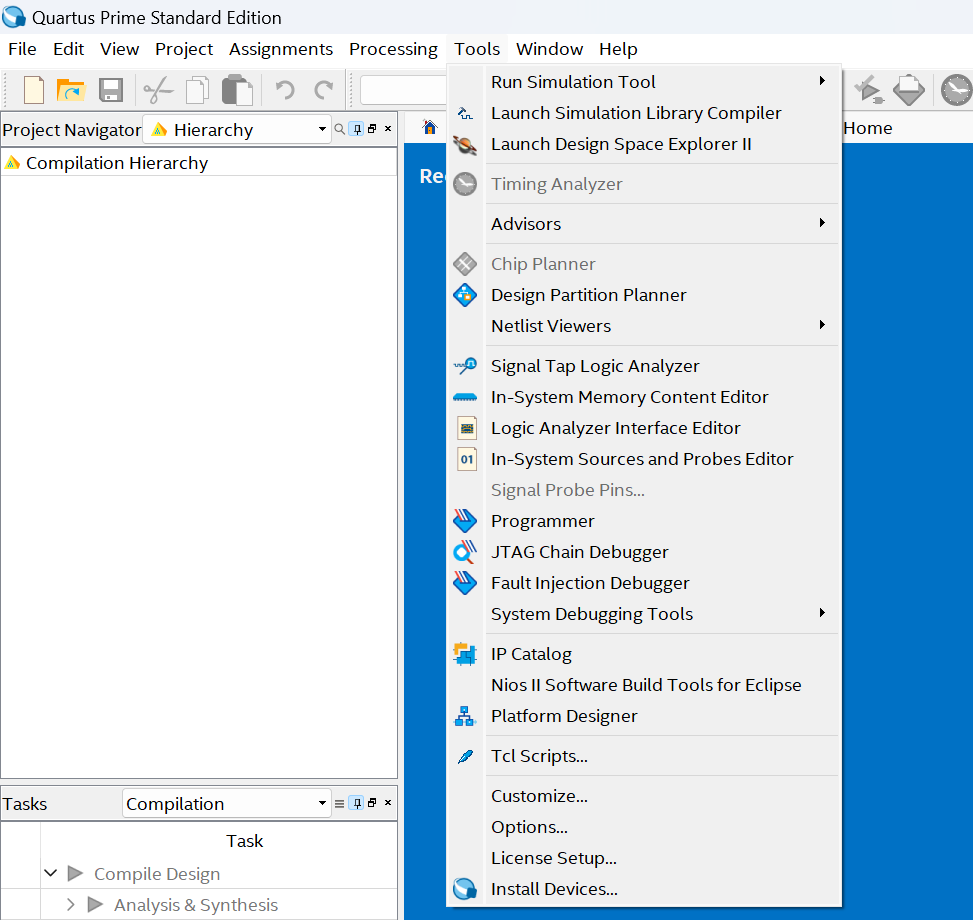Expand System Debugging Tools submenu
Viewport: 973px width, 920px height.
click(644, 614)
